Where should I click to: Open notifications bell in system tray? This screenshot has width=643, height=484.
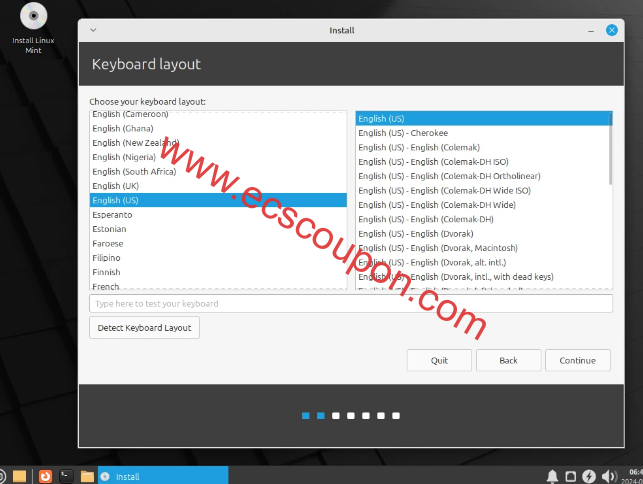552,476
